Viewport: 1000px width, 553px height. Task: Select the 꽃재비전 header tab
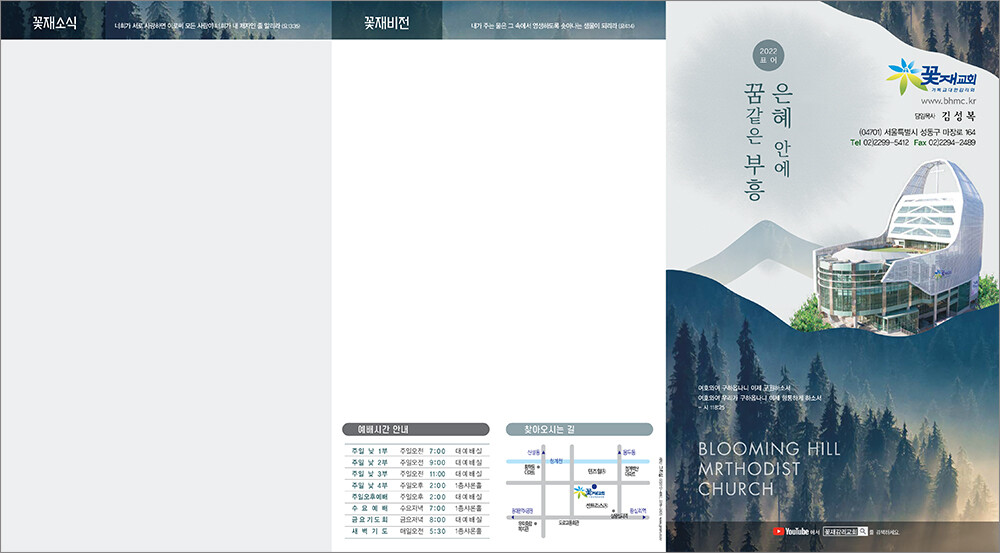pyautogui.click(x=386, y=22)
